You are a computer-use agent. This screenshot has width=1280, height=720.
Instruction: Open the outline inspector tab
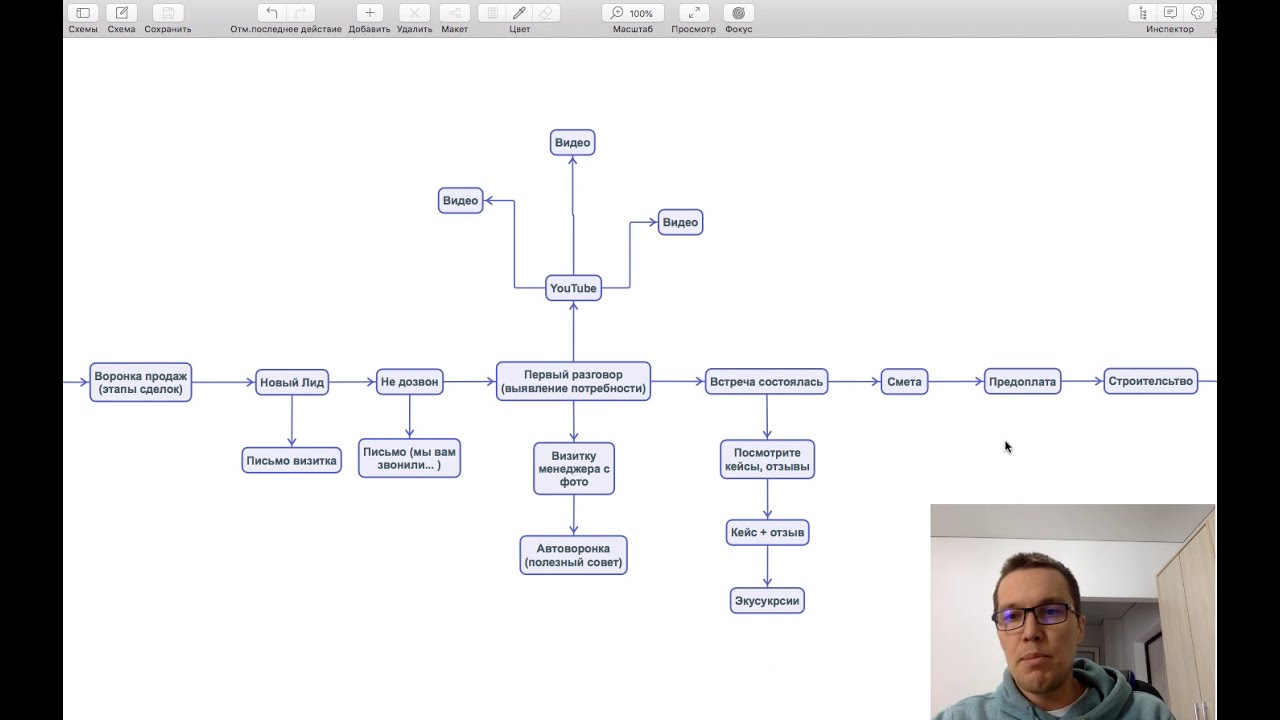coord(1143,13)
